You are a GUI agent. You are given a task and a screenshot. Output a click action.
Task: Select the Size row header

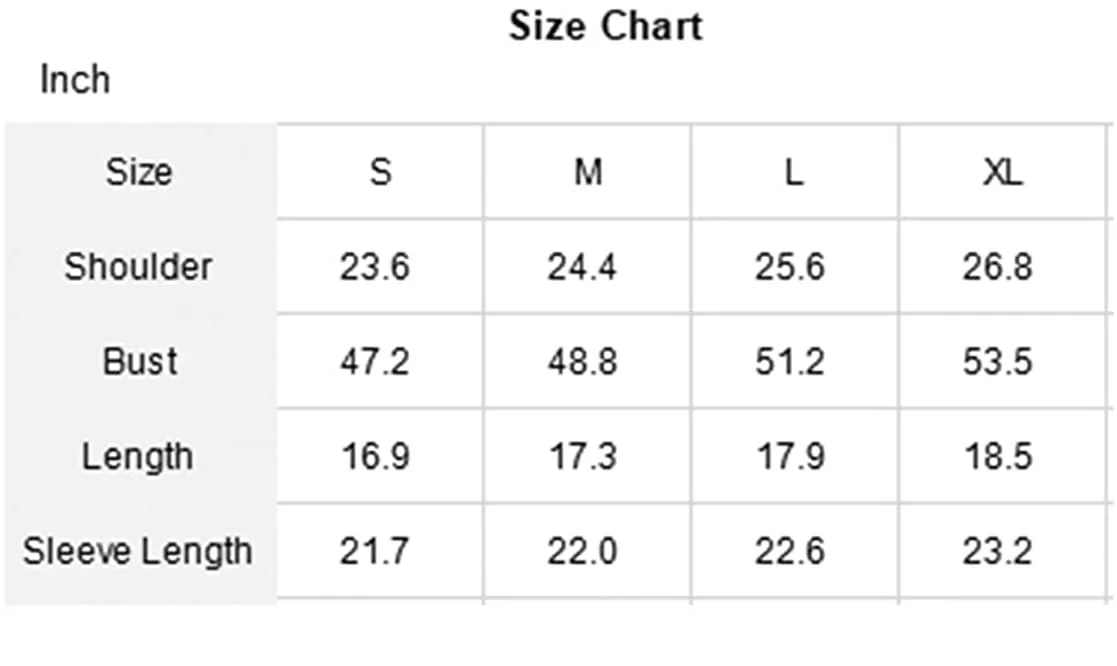[x=139, y=172]
